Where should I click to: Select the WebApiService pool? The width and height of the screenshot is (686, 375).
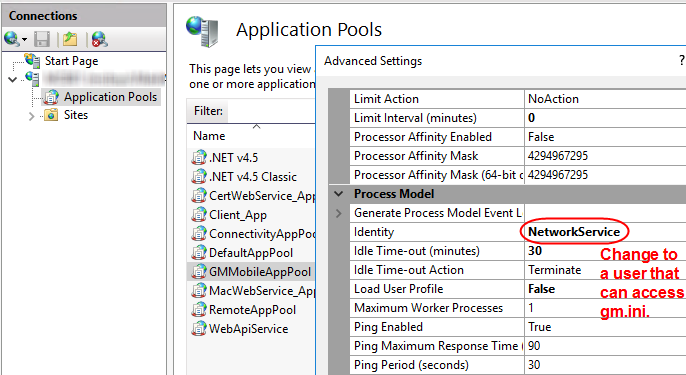click(248, 329)
